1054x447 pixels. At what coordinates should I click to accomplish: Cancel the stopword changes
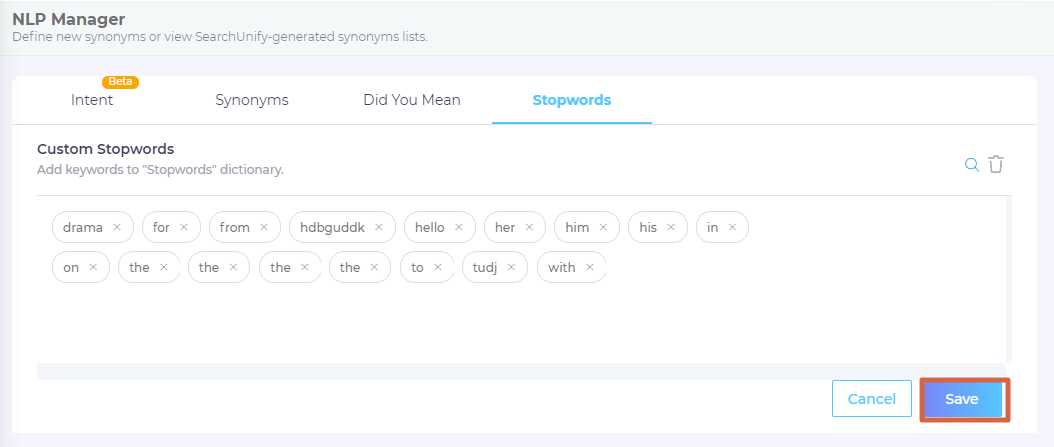[872, 399]
